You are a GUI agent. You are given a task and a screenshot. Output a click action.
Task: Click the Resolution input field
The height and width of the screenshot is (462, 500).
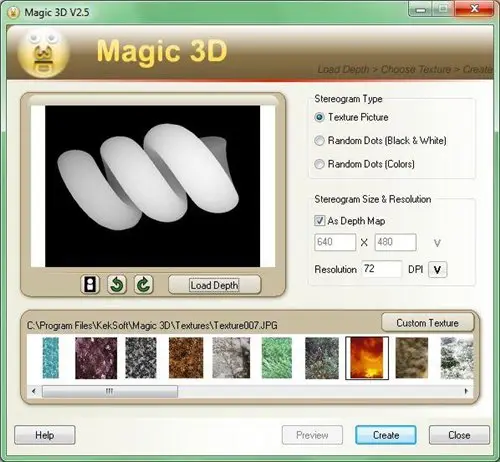[382, 269]
